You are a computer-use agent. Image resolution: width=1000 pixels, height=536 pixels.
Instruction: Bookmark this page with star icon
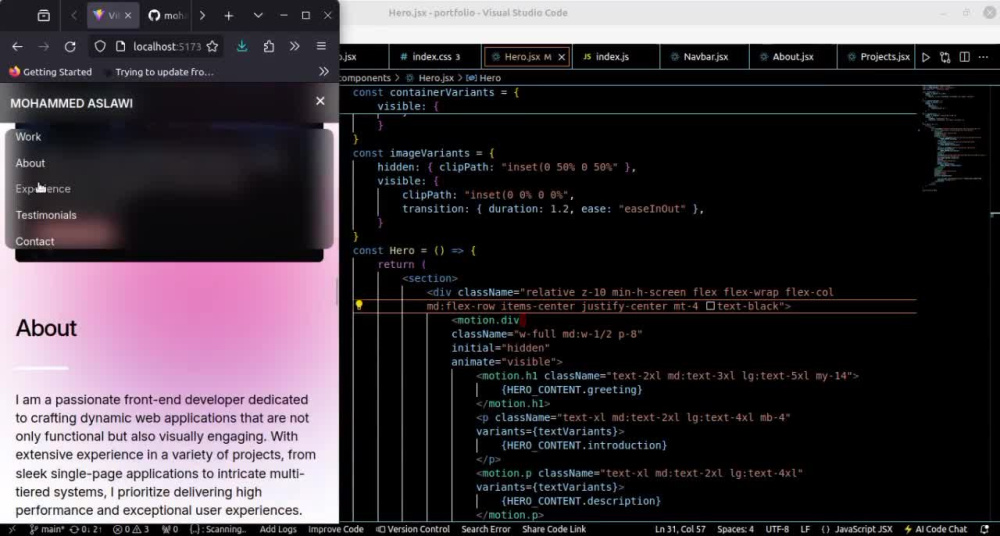(x=212, y=46)
